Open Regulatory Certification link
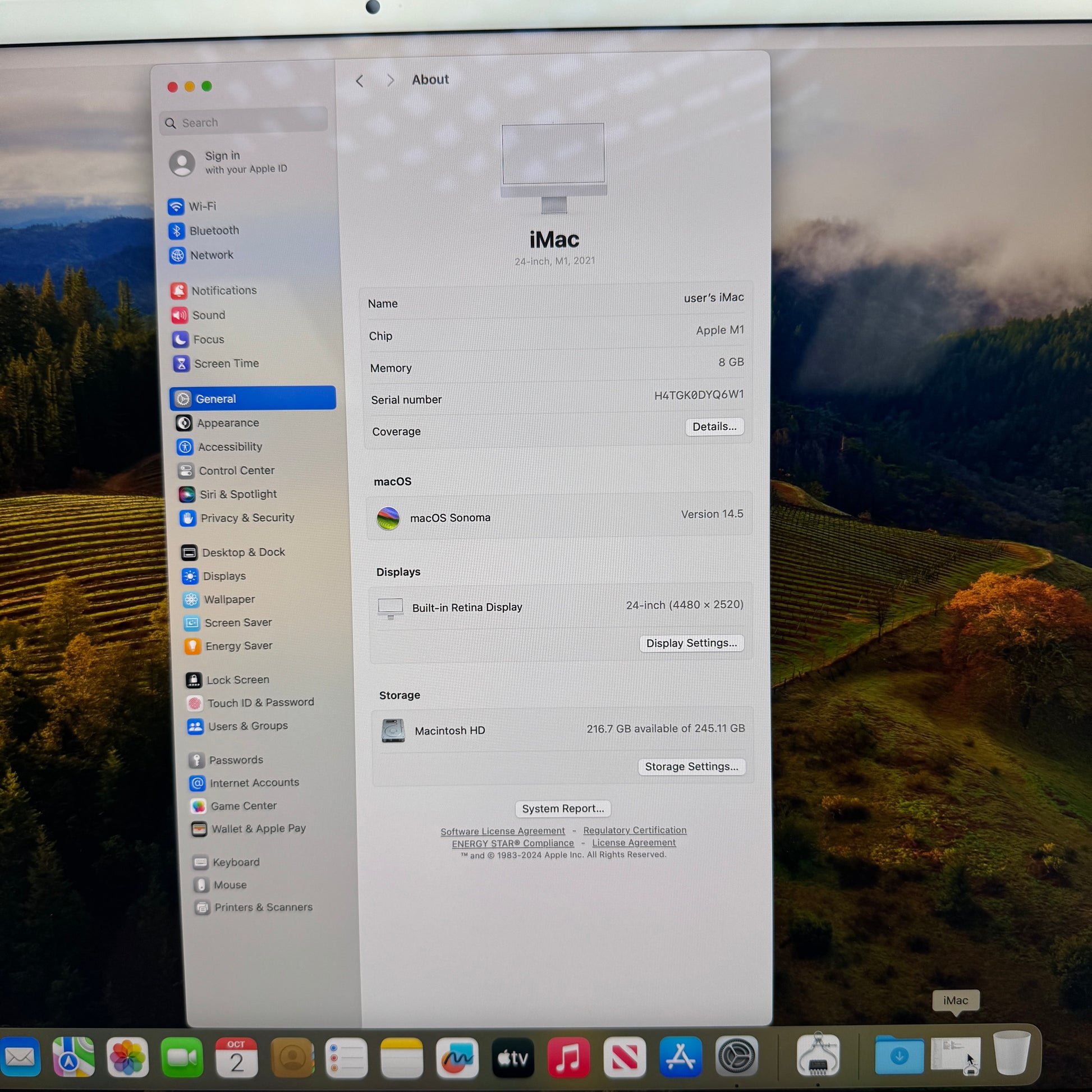Image resolution: width=1092 pixels, height=1092 pixels. [635, 830]
